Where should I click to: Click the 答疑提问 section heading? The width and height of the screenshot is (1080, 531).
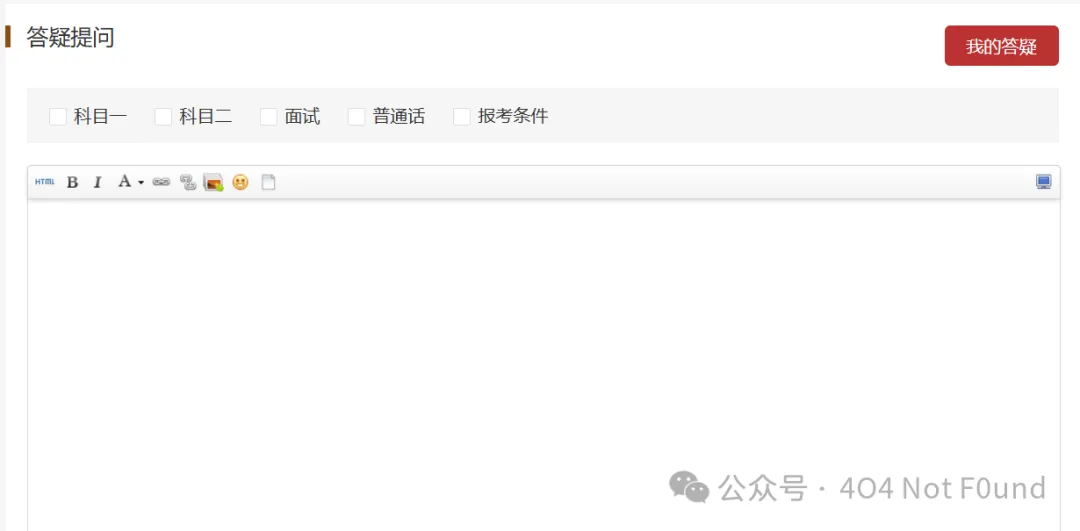(x=70, y=38)
